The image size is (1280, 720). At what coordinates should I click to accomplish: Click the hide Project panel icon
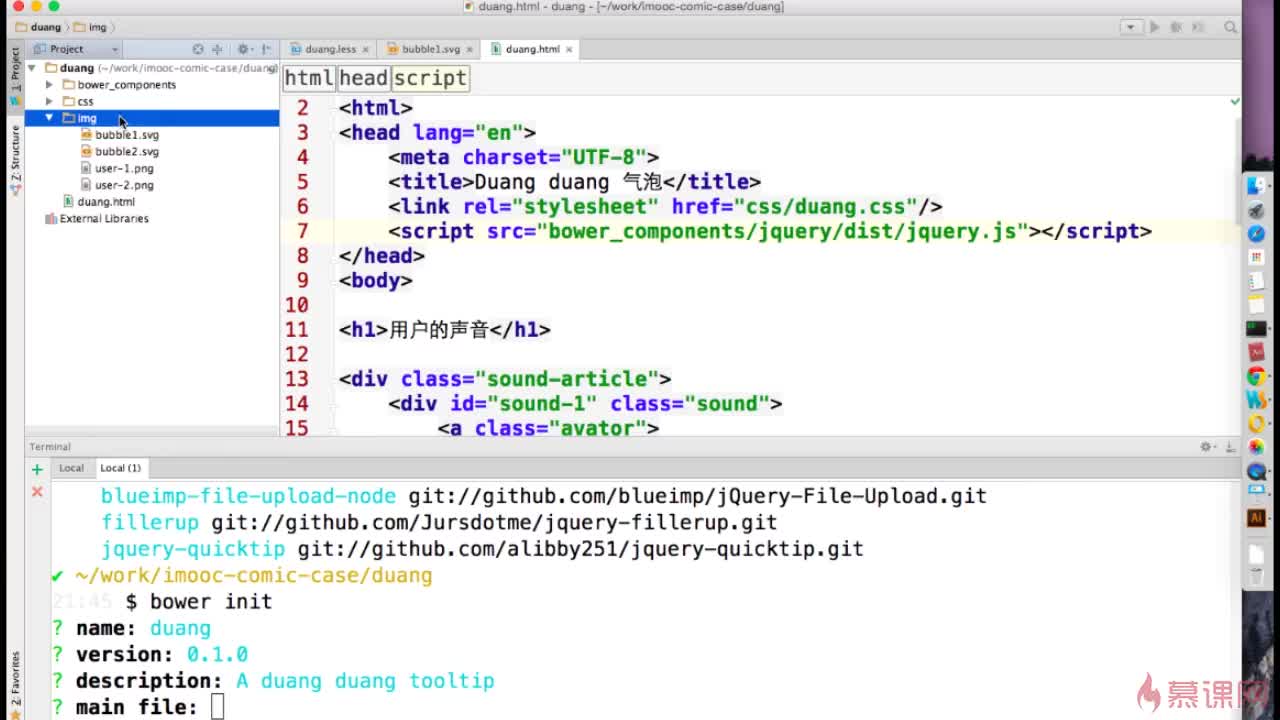click(x=266, y=49)
